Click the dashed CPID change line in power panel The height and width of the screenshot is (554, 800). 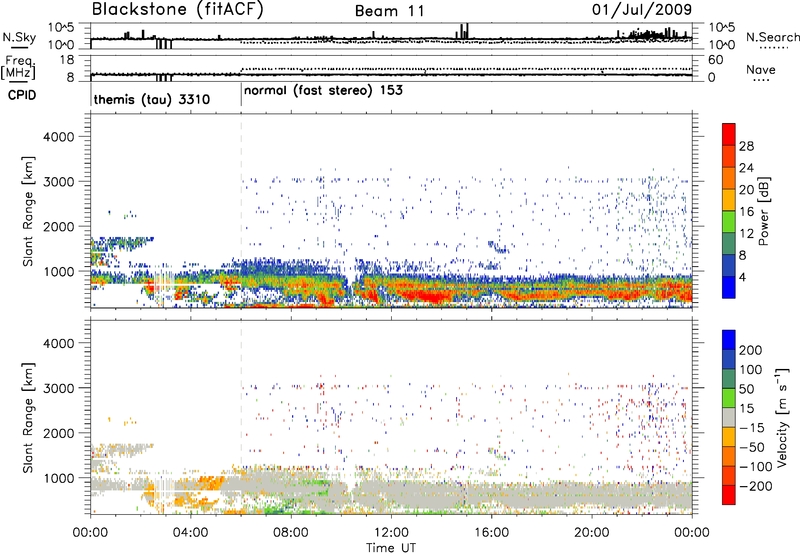pos(241,211)
